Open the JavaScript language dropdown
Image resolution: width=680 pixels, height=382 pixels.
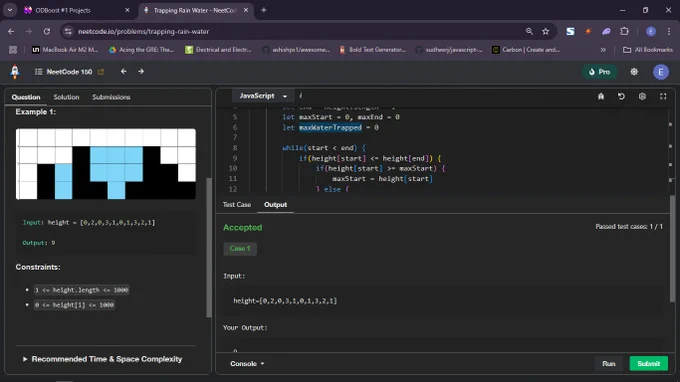tap(263, 96)
